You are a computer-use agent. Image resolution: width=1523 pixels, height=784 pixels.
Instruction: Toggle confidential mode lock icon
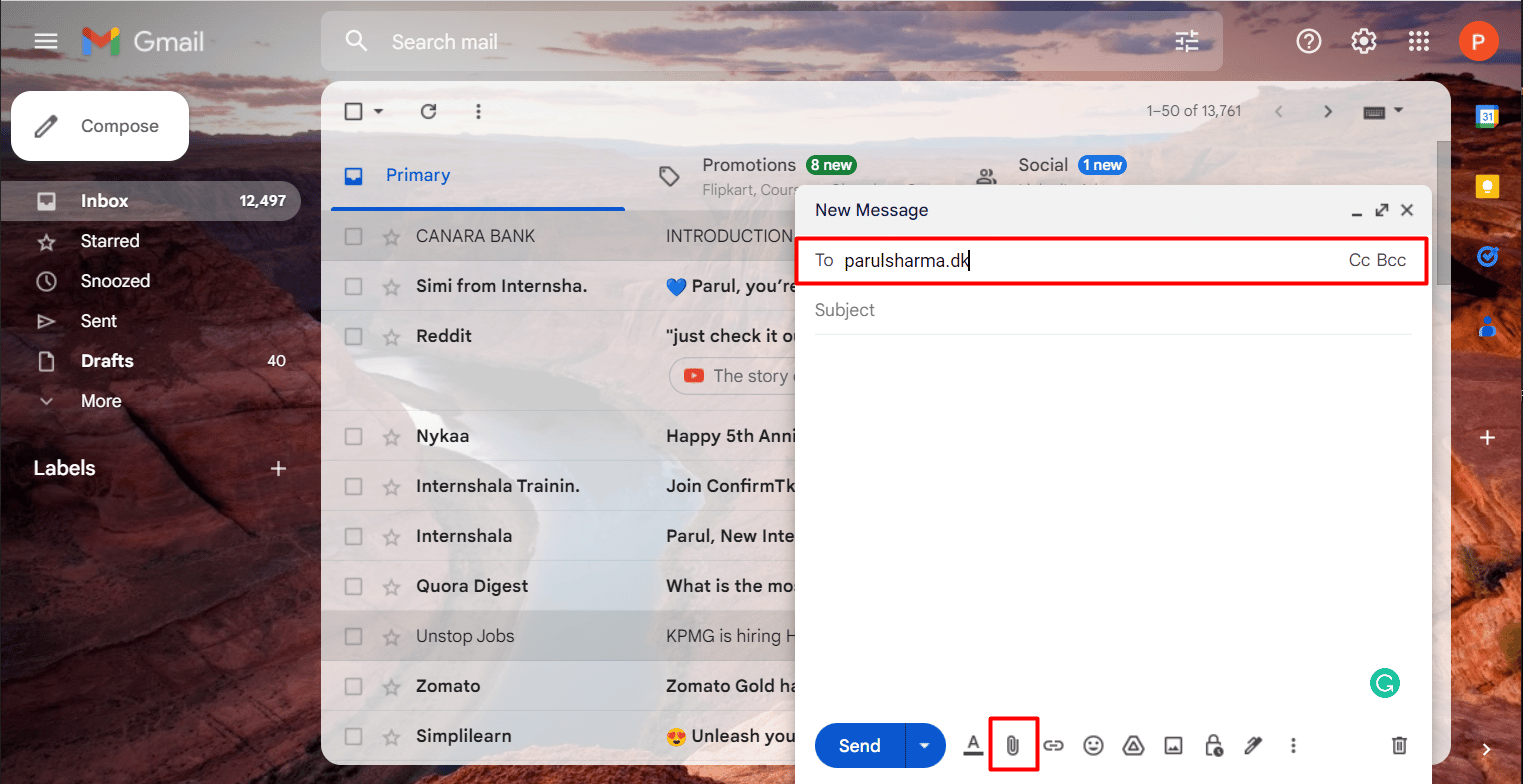coord(1213,745)
